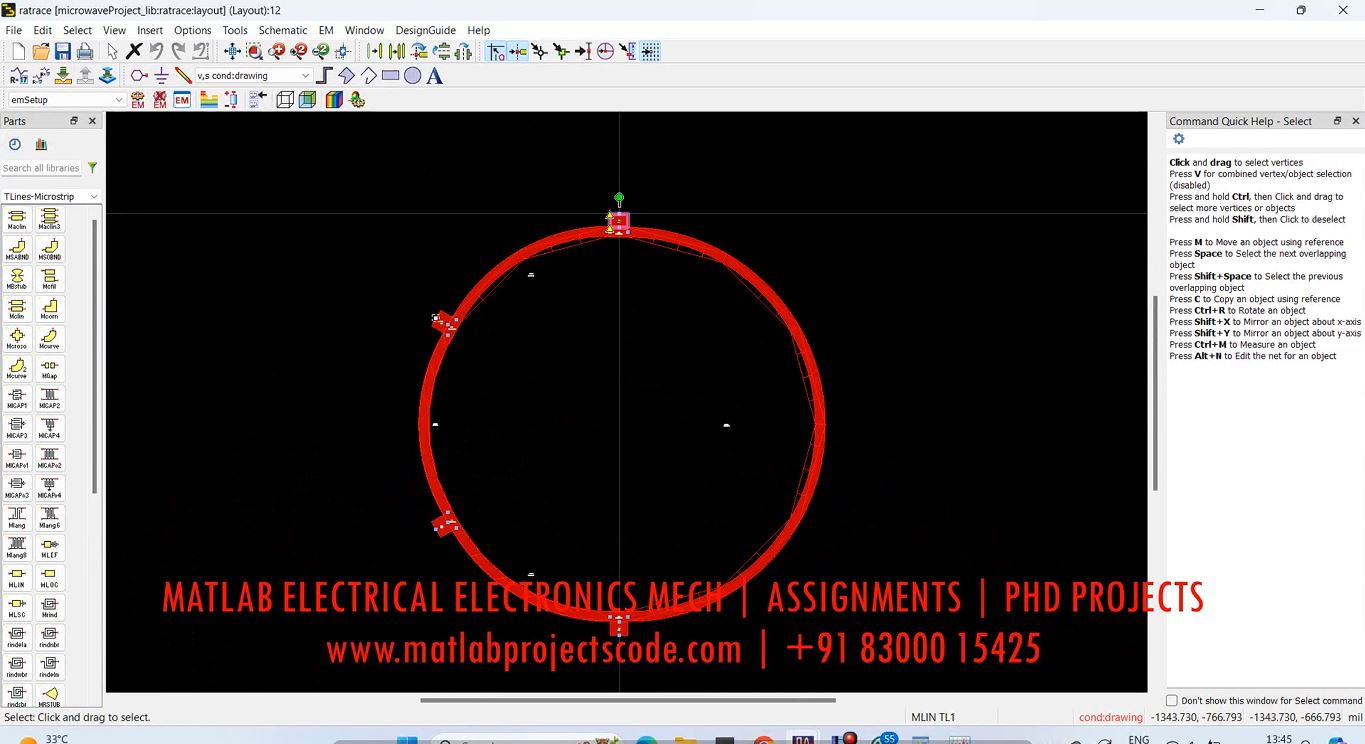Click the Insert Pin icon

point(139,76)
